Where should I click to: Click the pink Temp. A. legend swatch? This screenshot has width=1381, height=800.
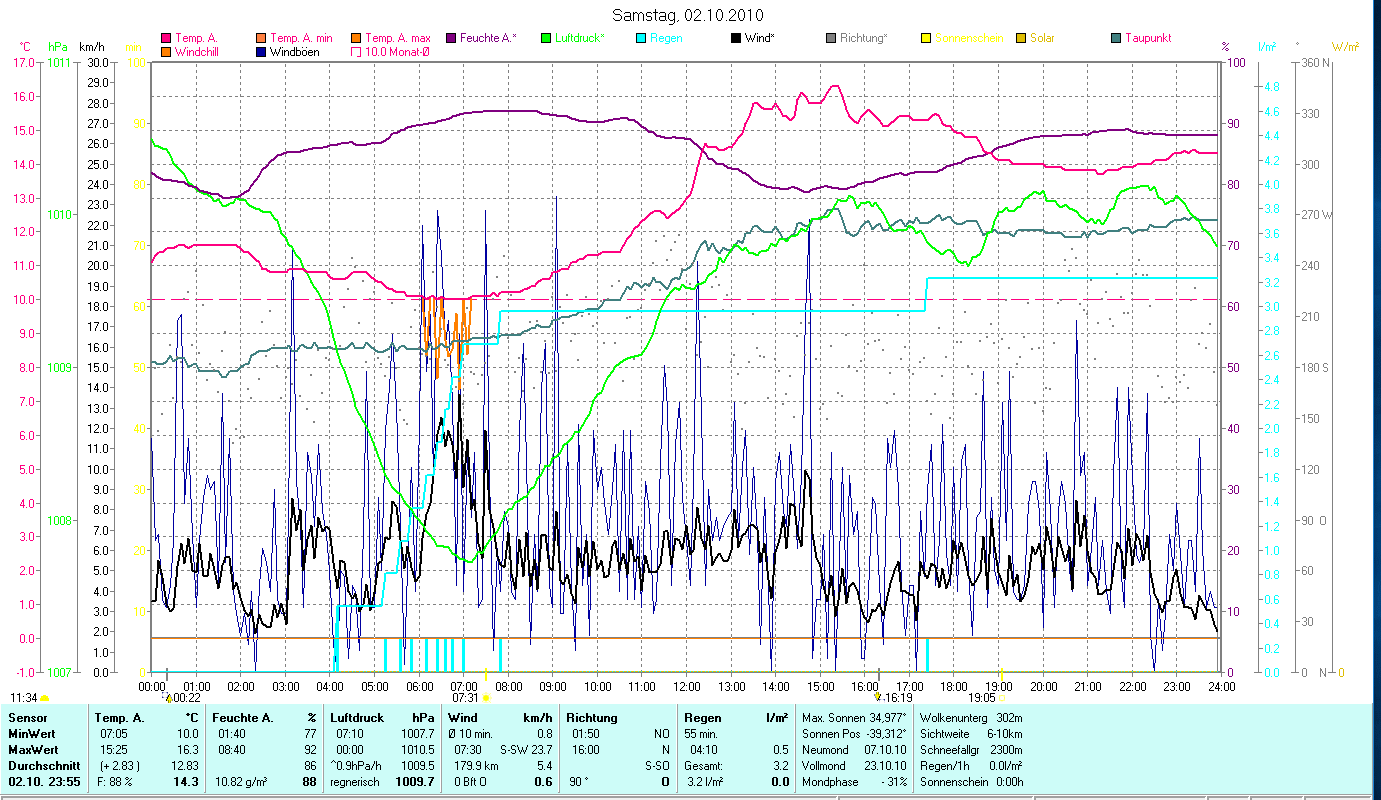[x=166, y=38]
